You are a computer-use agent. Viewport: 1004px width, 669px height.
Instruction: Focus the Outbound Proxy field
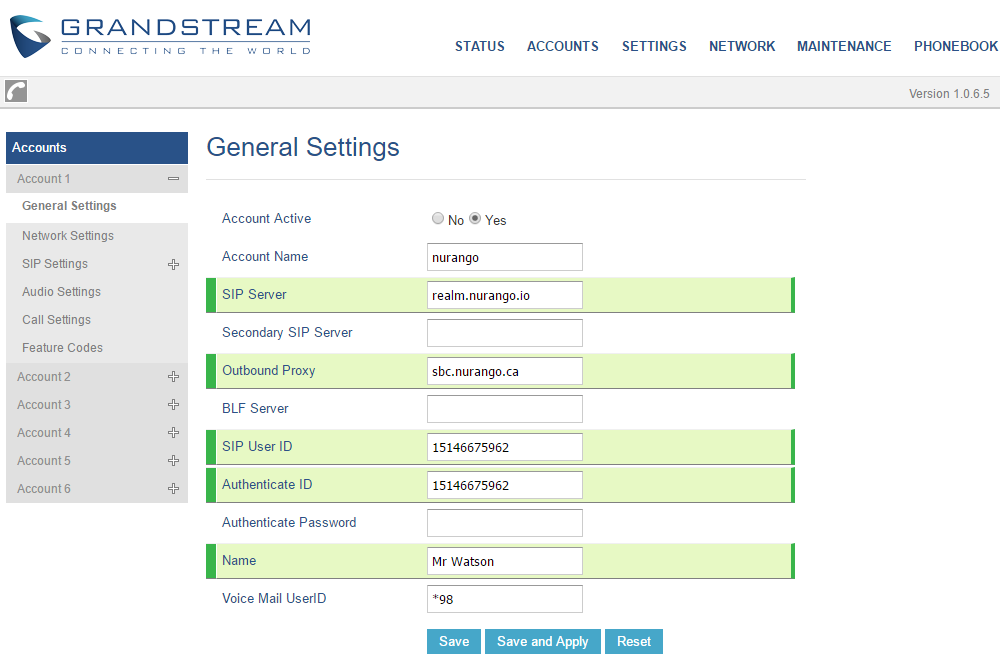tap(505, 371)
